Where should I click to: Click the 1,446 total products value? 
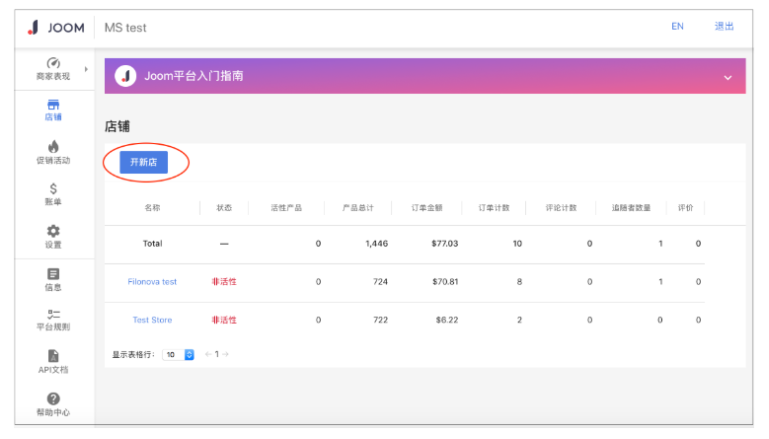[377, 244]
